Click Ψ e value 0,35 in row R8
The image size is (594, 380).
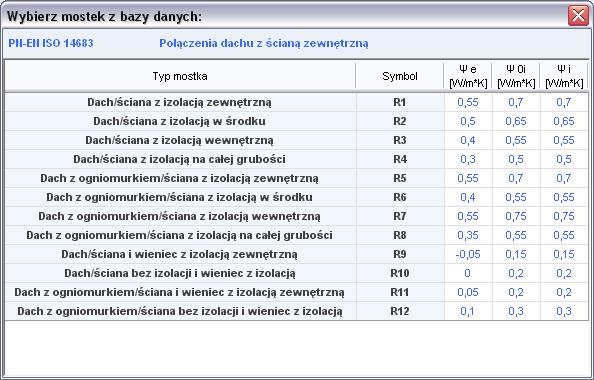point(468,235)
